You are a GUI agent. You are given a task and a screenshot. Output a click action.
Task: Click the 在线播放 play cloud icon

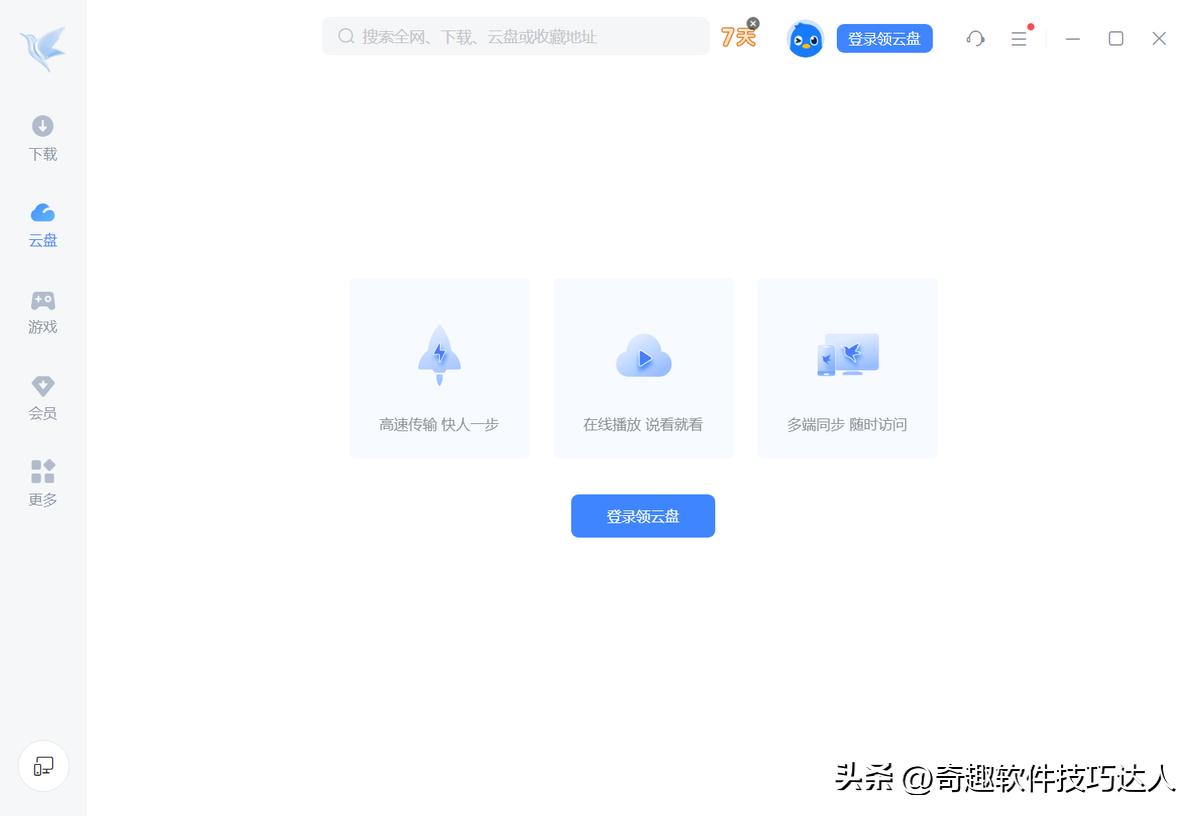[643, 355]
